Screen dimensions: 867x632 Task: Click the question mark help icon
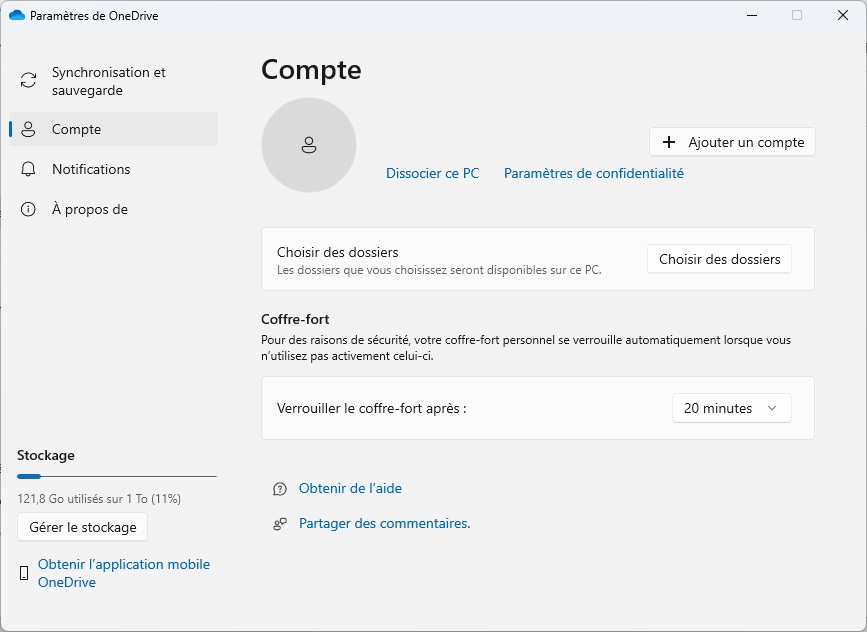[x=280, y=489]
